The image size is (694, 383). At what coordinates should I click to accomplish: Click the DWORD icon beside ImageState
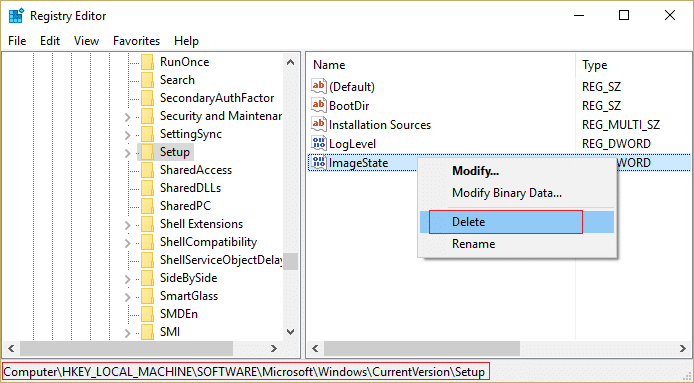[319, 162]
